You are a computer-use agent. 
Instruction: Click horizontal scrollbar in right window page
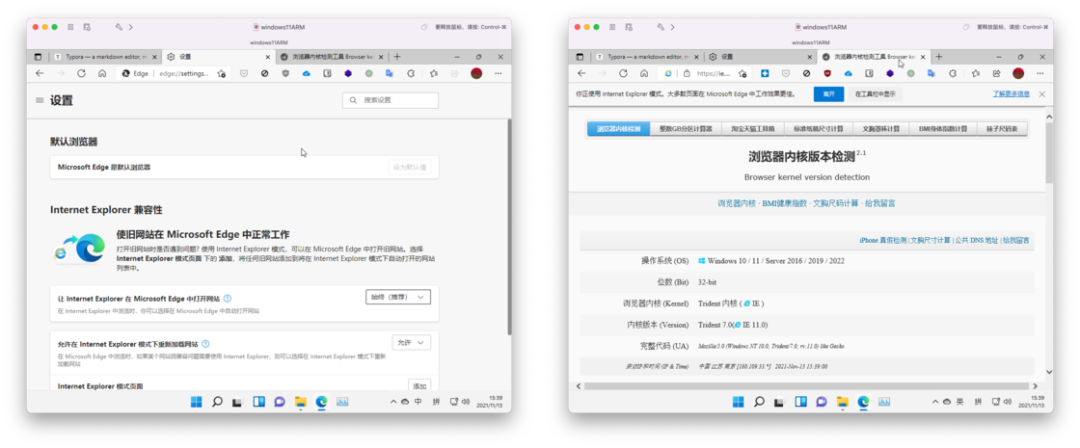pos(806,386)
